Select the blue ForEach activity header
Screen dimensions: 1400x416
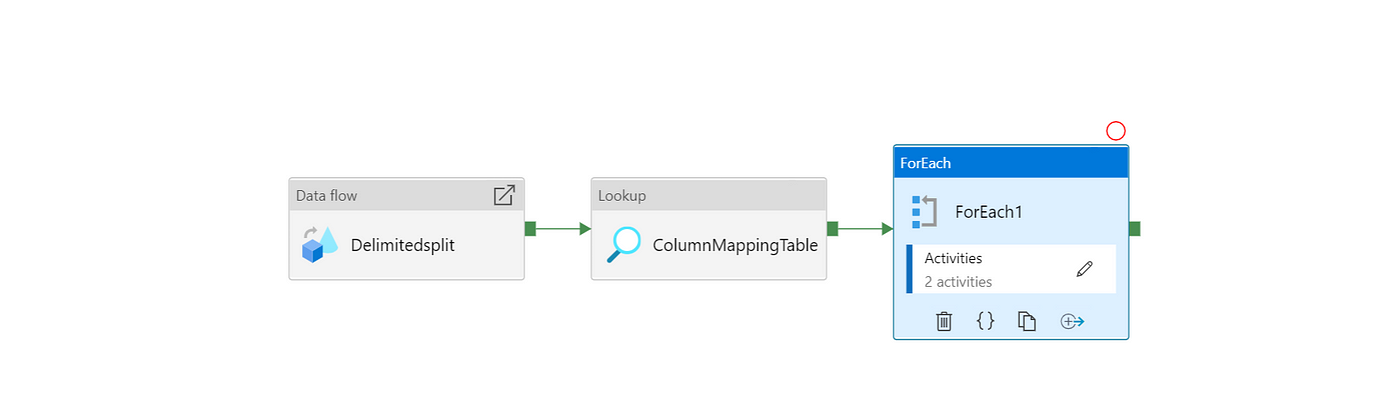point(1011,162)
